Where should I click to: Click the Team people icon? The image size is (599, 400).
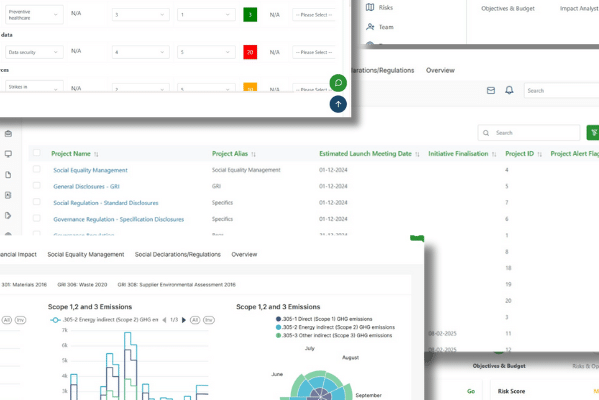[x=370, y=27]
